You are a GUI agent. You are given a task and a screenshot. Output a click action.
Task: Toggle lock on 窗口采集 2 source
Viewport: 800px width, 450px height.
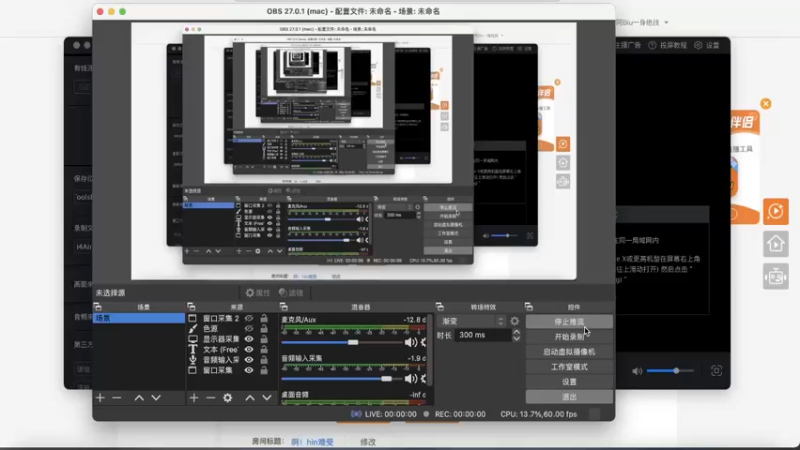pos(264,318)
